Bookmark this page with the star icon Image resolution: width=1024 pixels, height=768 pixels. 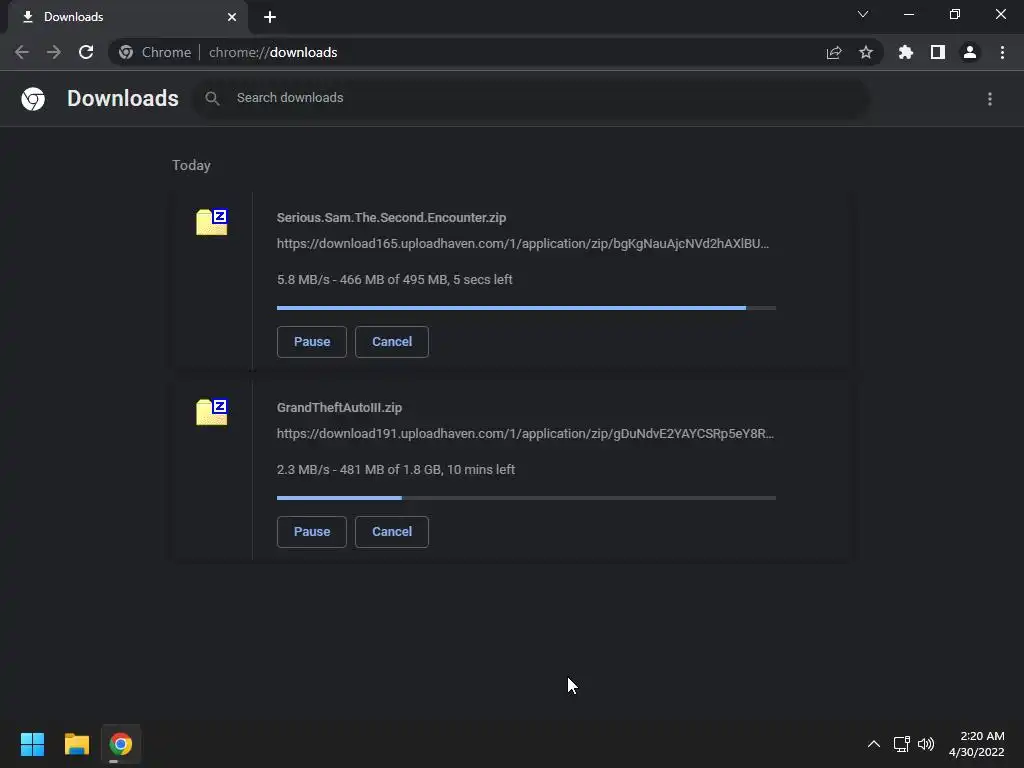pos(866,52)
